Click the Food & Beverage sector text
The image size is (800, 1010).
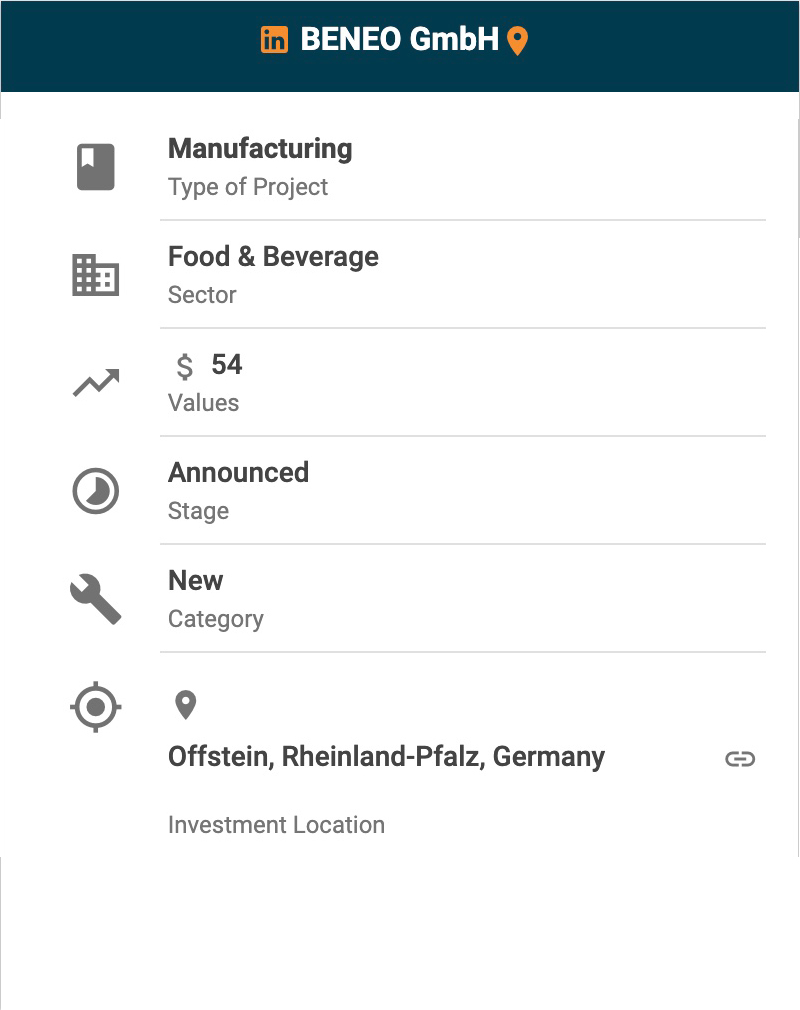pos(273,257)
